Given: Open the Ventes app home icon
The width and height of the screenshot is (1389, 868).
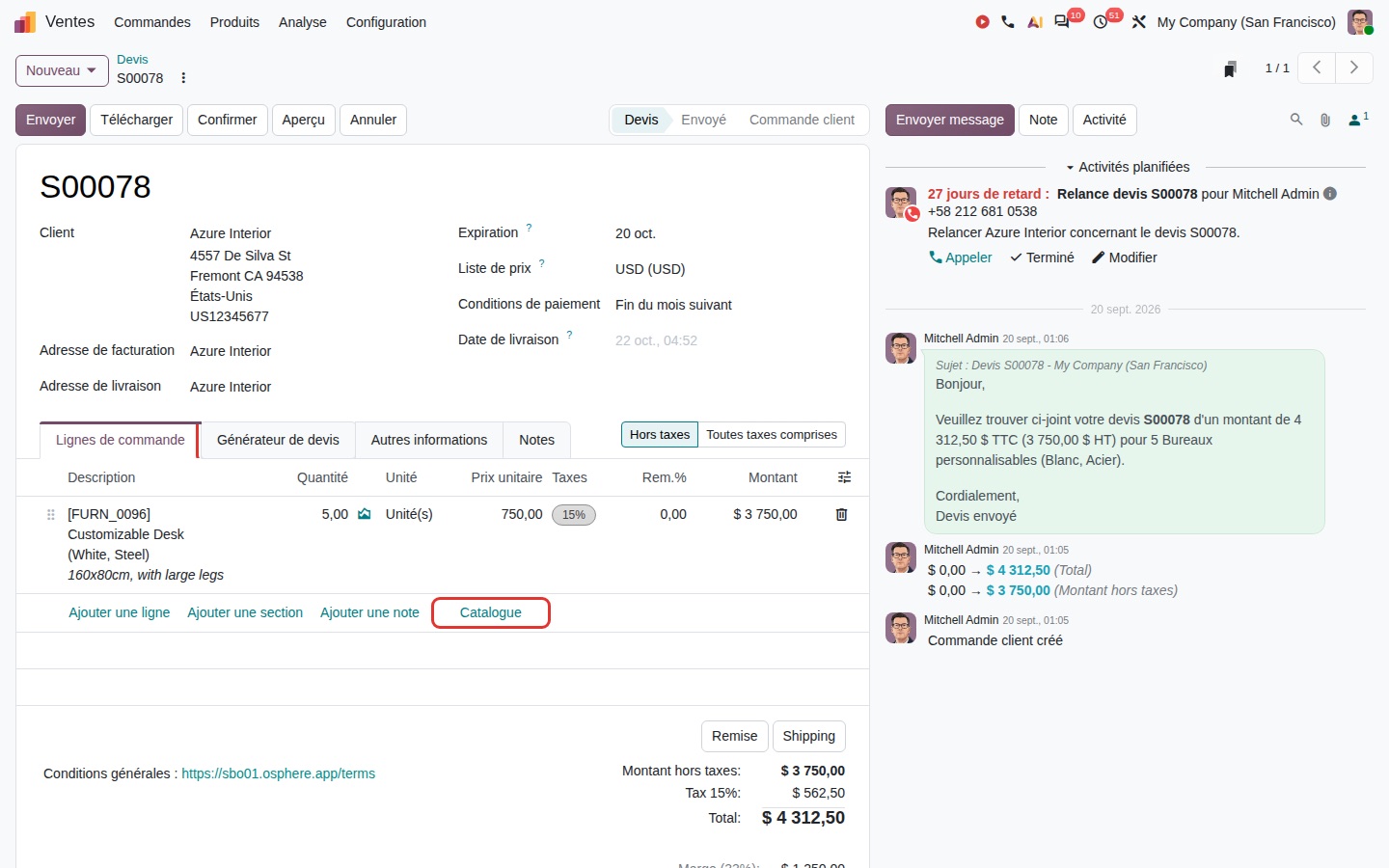Looking at the screenshot, I should pyautogui.click(x=25, y=21).
